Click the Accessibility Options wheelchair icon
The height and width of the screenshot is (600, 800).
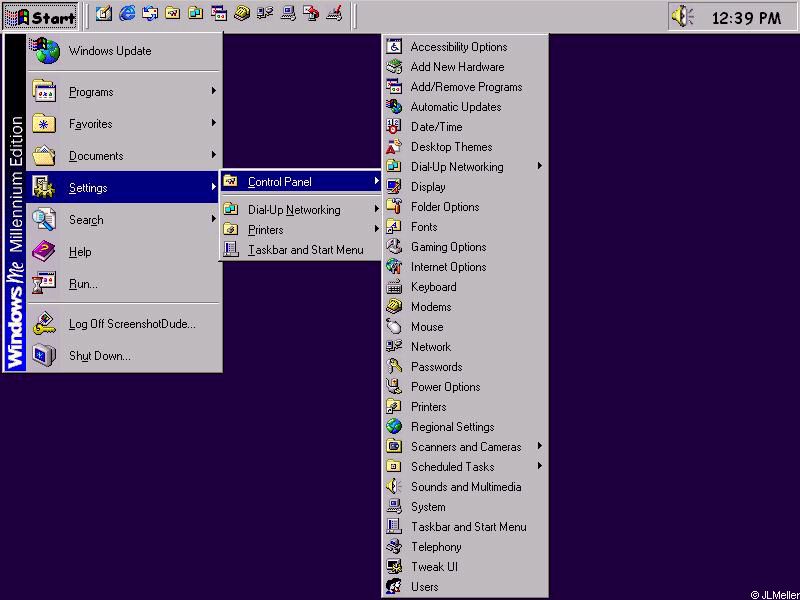394,46
